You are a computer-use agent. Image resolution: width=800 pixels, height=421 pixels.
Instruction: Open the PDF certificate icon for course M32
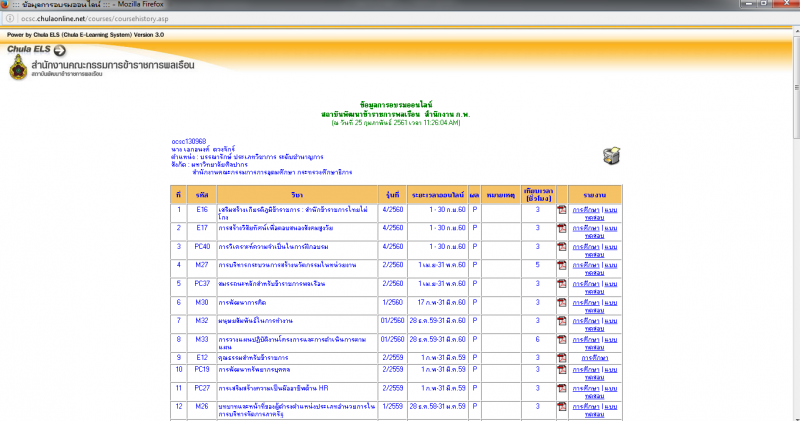562,321
